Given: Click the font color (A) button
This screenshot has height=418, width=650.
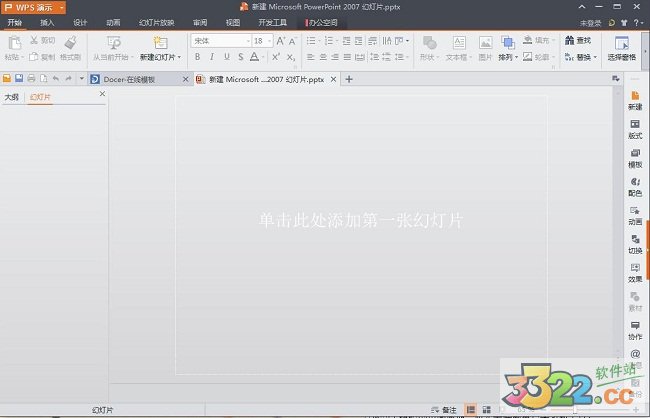Looking at the screenshot, I should 255,57.
